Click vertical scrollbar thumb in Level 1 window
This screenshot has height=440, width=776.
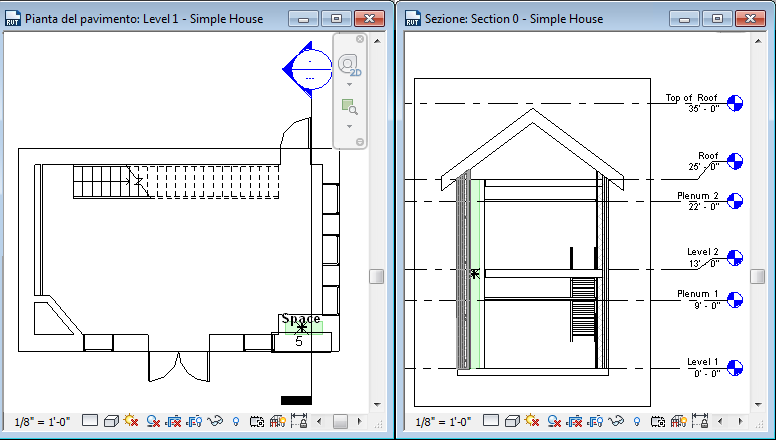pos(377,276)
